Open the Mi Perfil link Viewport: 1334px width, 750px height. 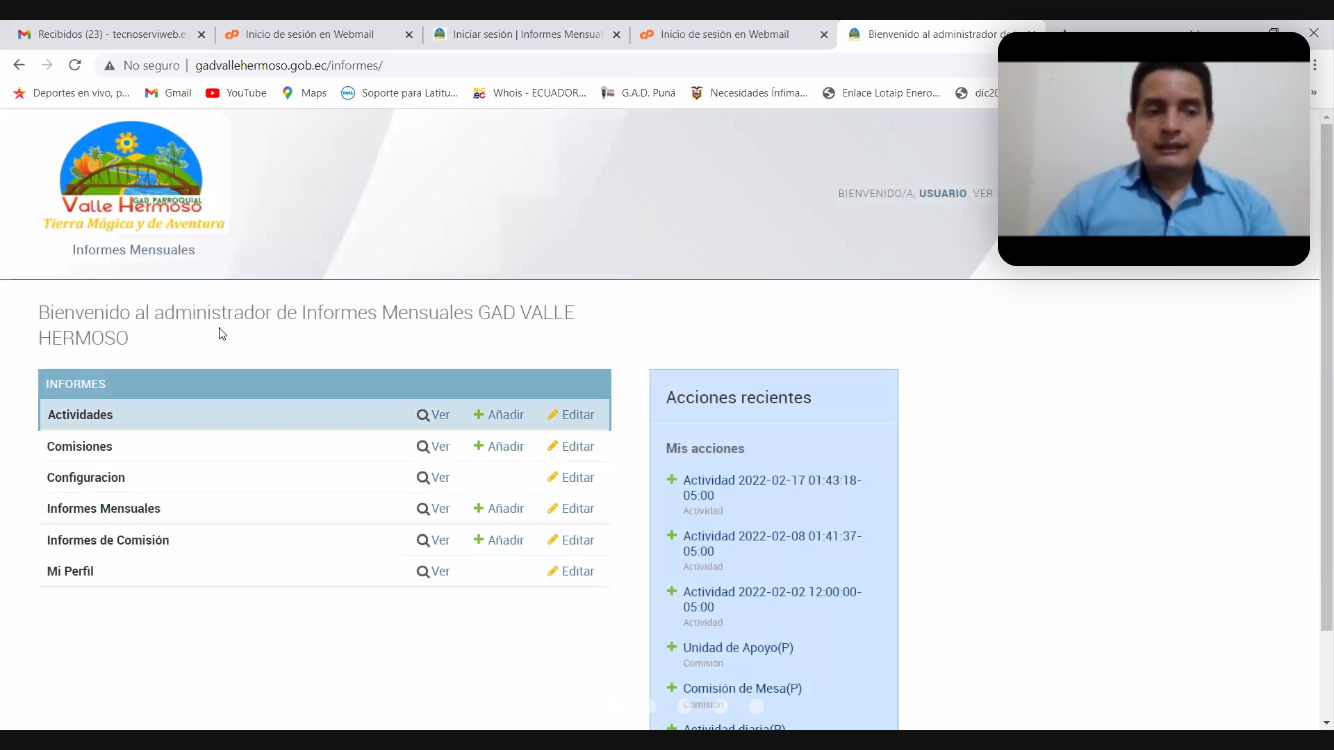(70, 572)
